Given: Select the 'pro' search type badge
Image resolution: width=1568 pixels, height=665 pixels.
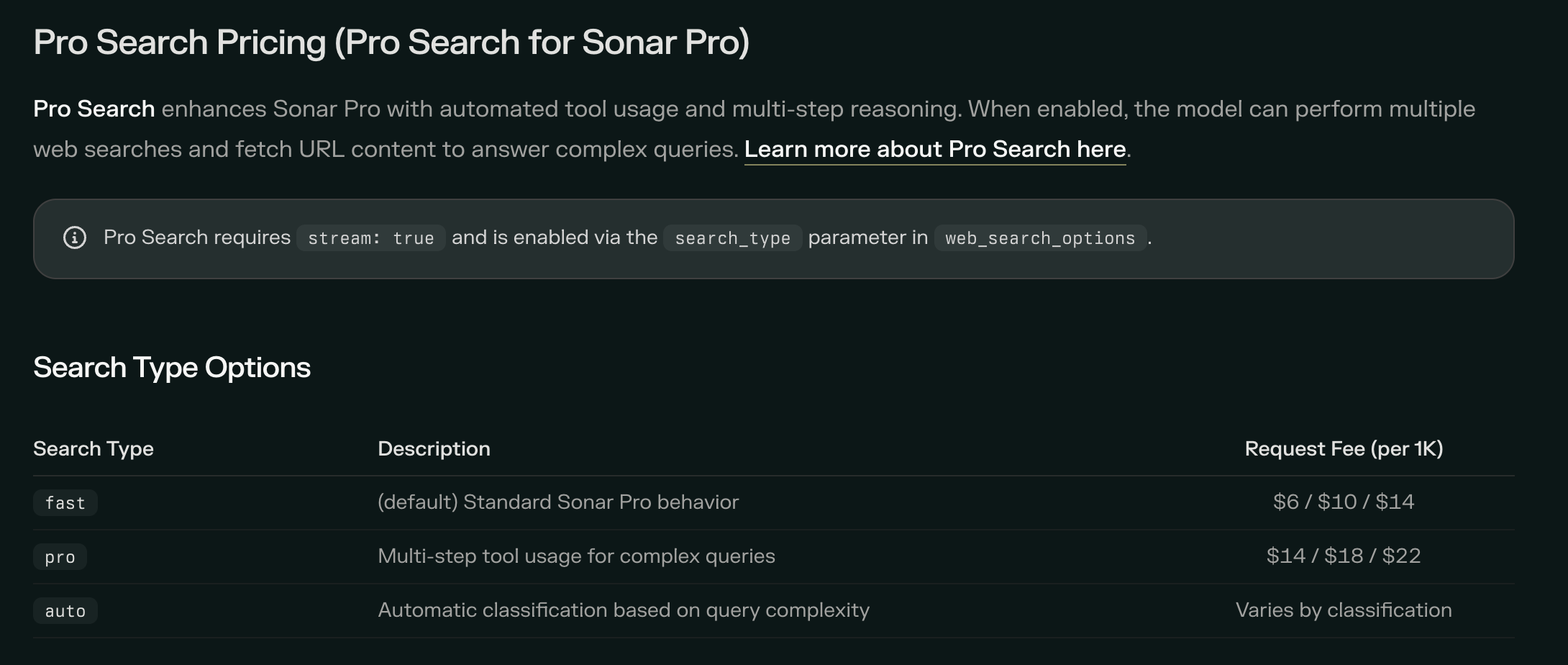Looking at the screenshot, I should [x=60, y=556].
